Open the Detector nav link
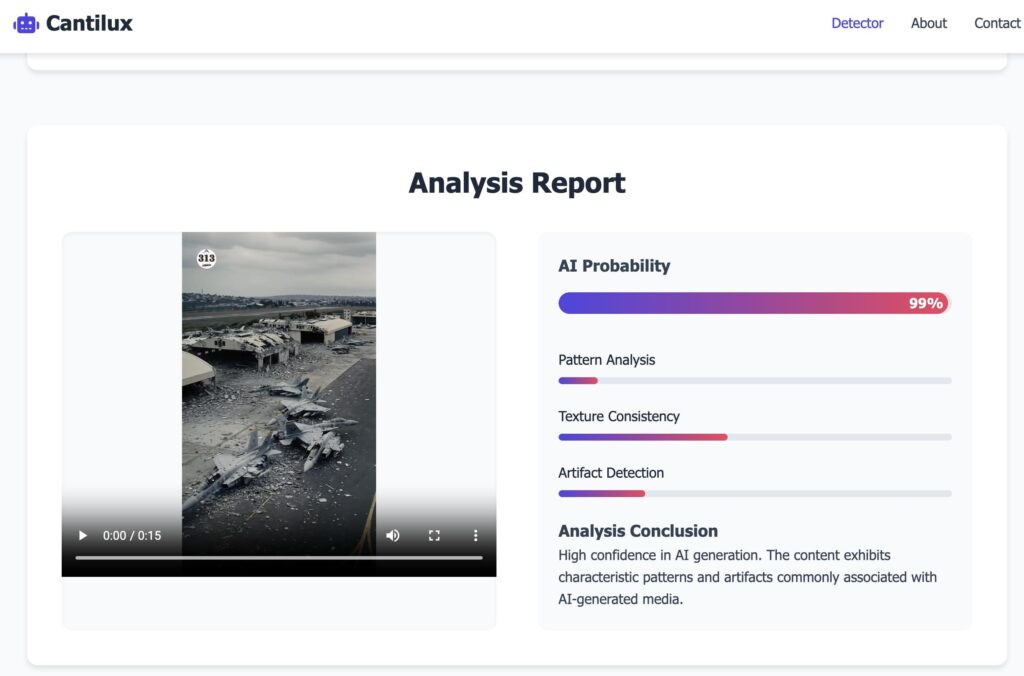This screenshot has width=1024, height=676. tap(857, 23)
